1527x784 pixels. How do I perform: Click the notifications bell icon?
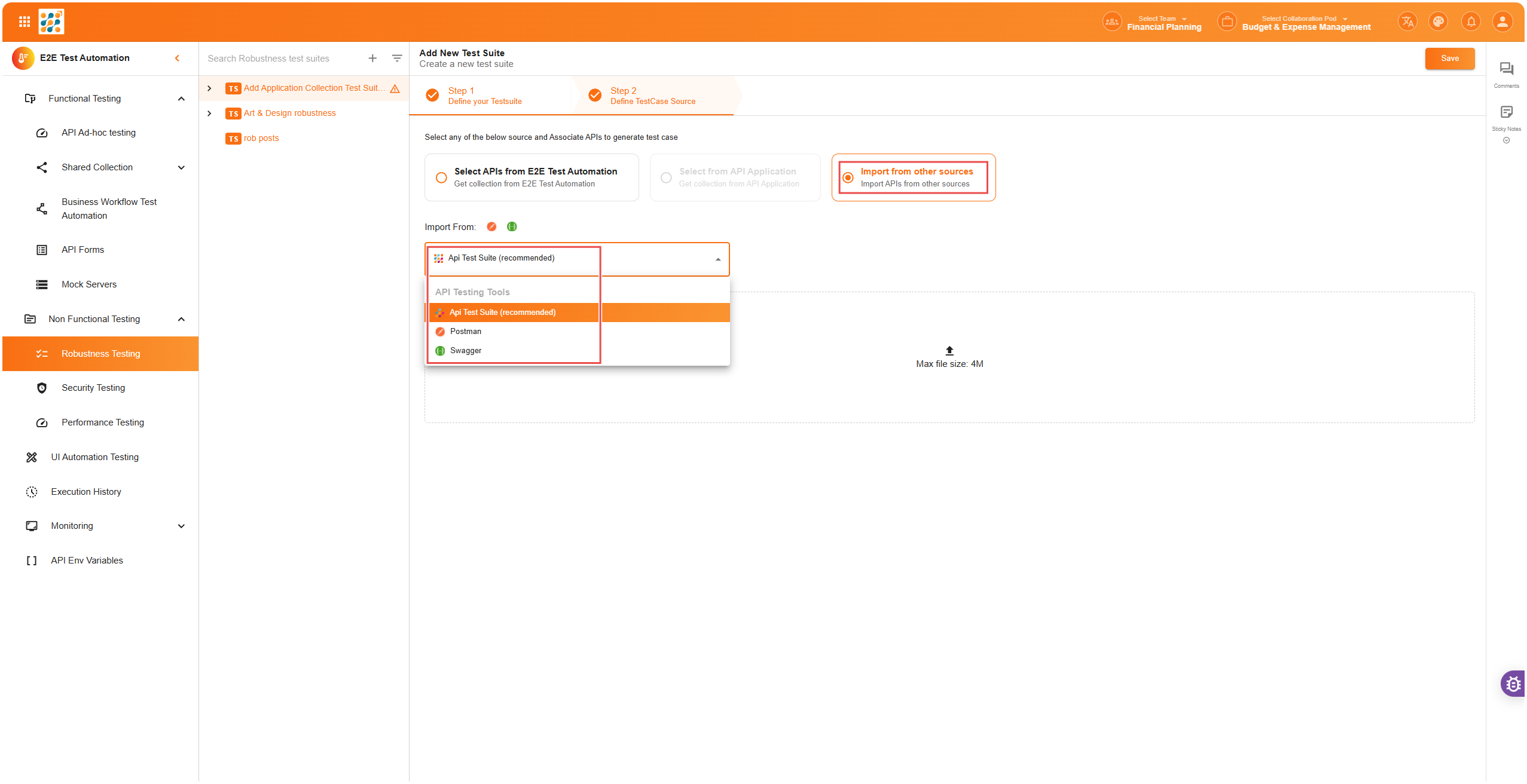click(1471, 22)
